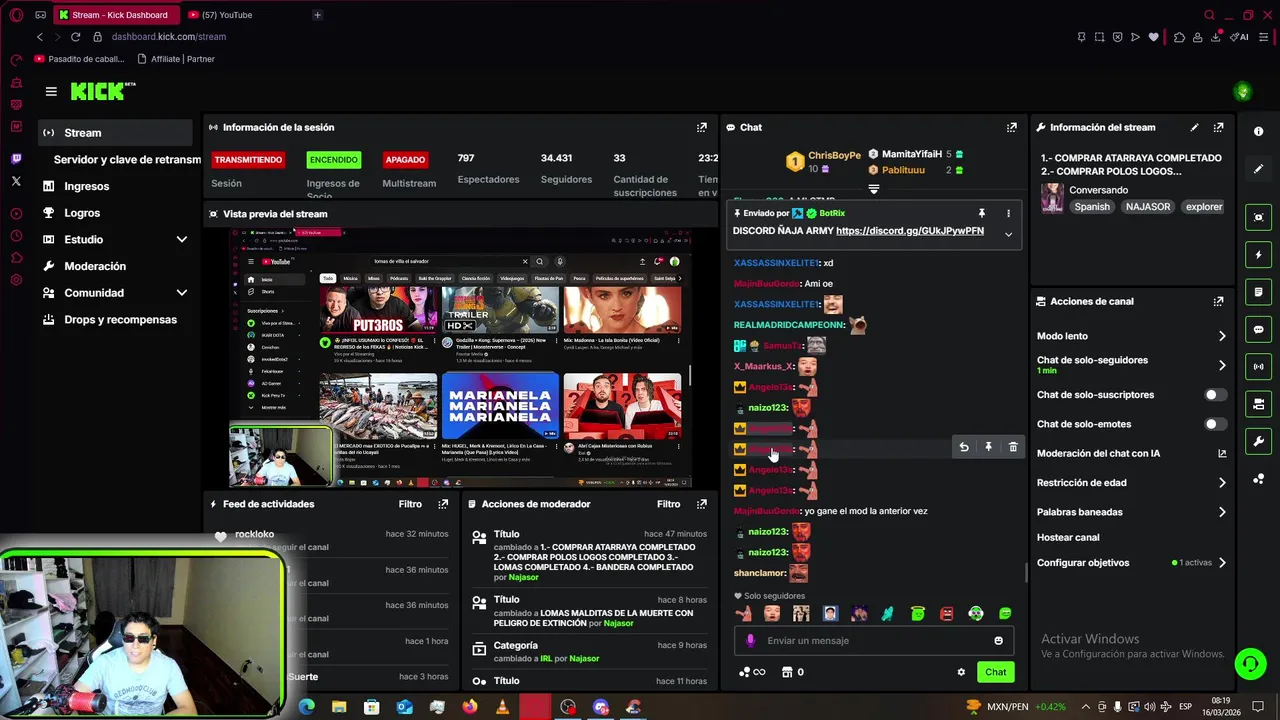Click the Twitch icon in the browser sidebar
This screenshot has height=720, width=1280.
coord(16,159)
